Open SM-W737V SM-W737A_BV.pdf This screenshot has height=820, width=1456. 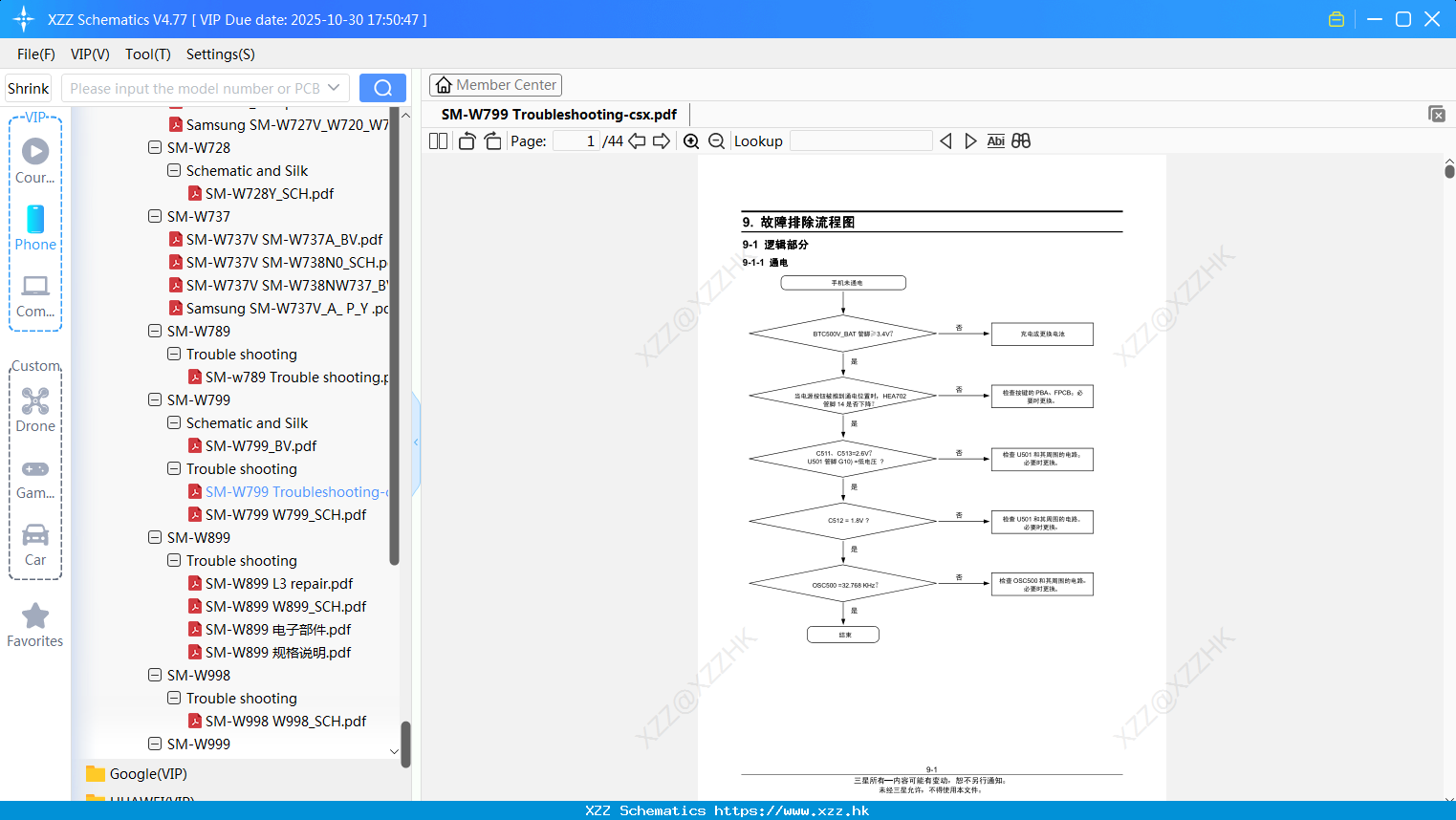284,239
